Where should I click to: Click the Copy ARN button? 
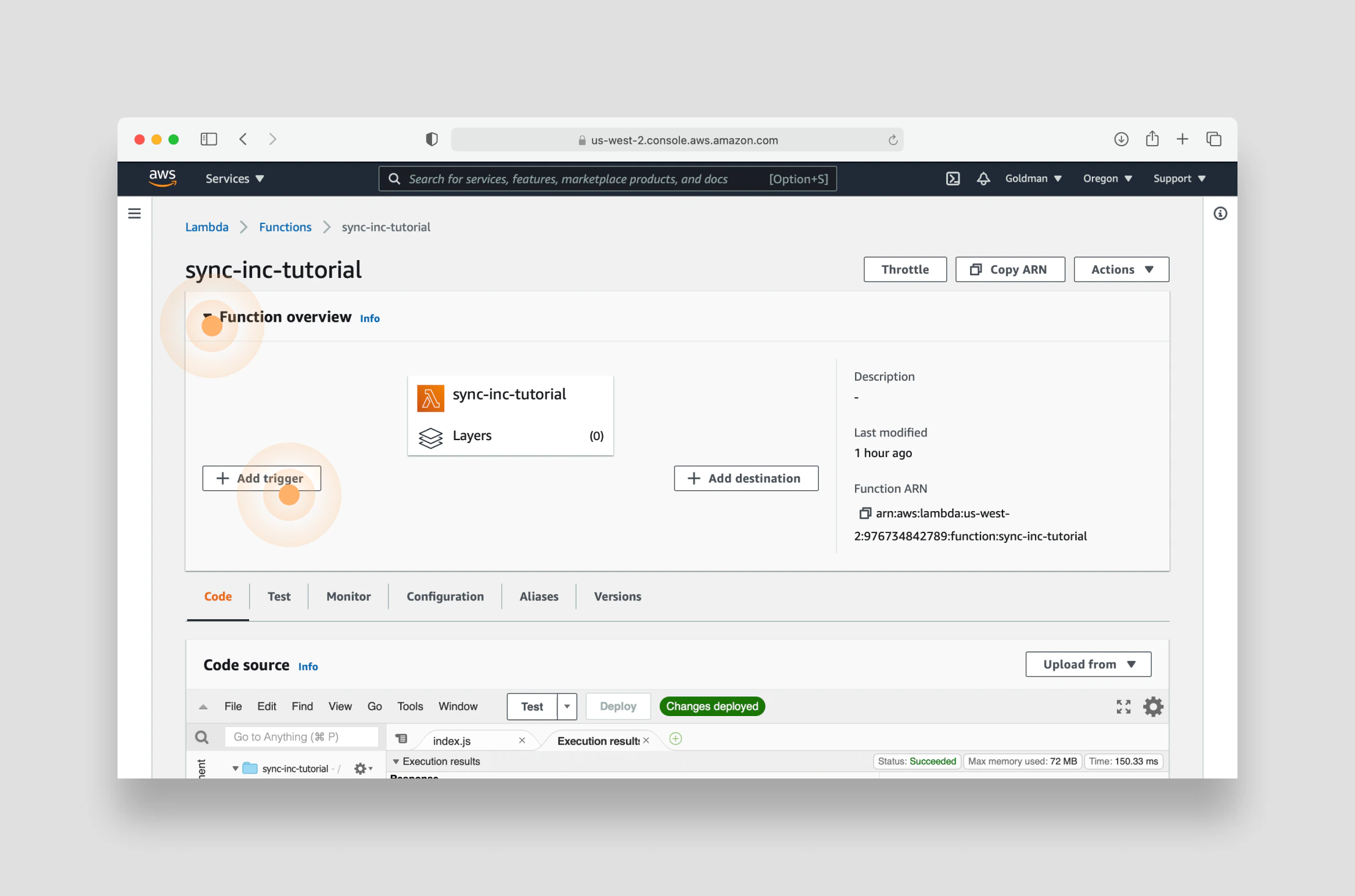tap(1010, 269)
